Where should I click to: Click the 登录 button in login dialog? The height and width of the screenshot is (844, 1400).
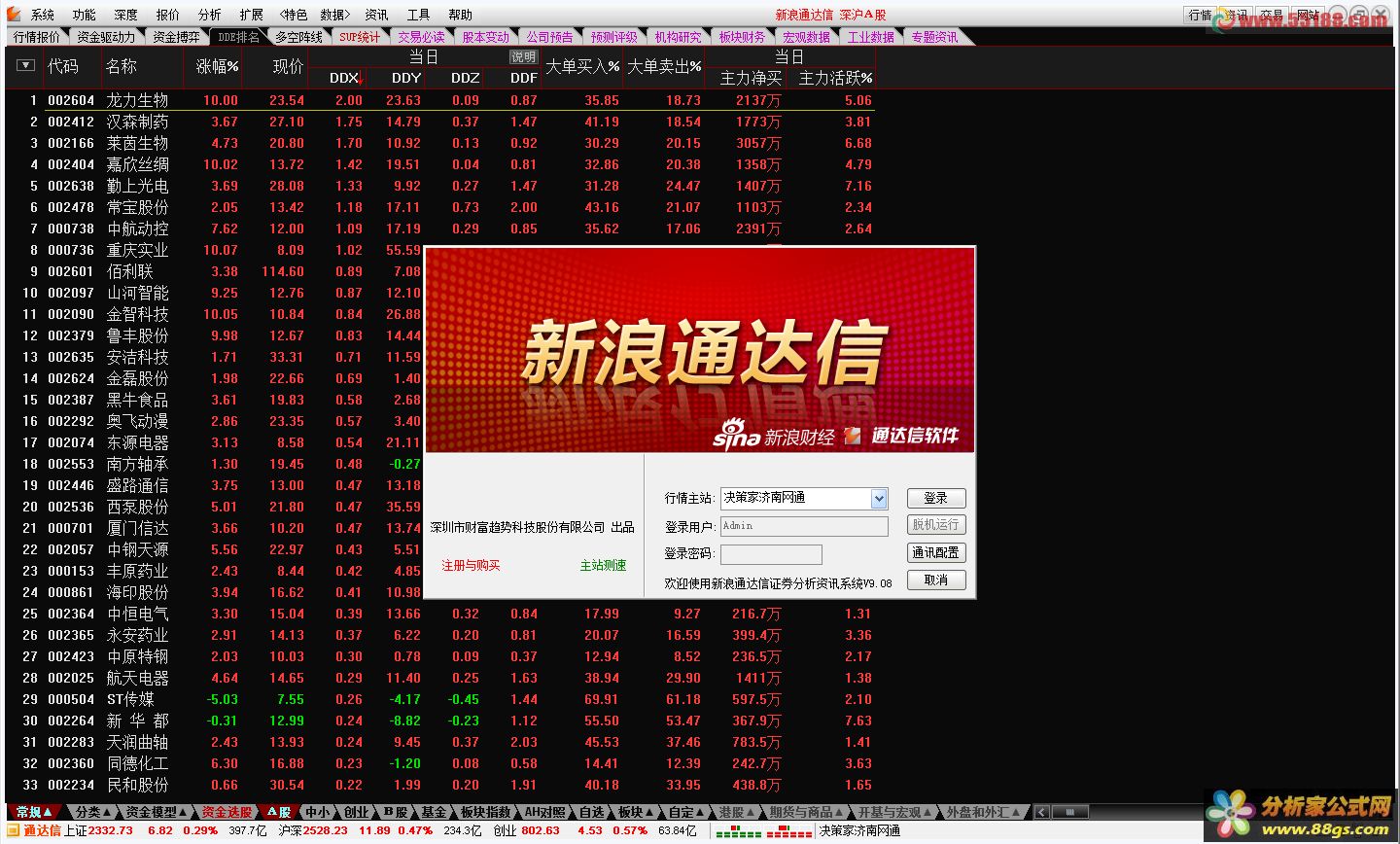point(936,498)
